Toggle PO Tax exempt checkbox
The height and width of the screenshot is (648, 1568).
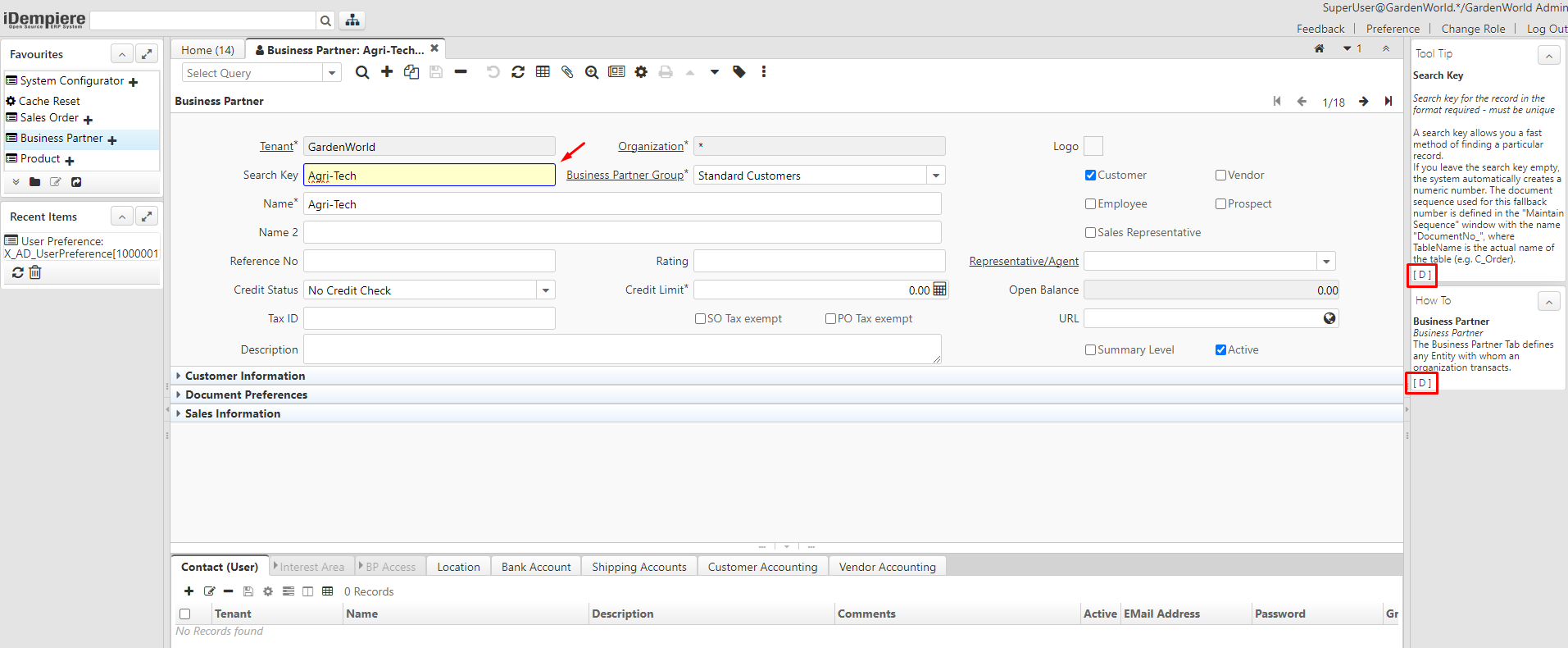tap(830, 319)
